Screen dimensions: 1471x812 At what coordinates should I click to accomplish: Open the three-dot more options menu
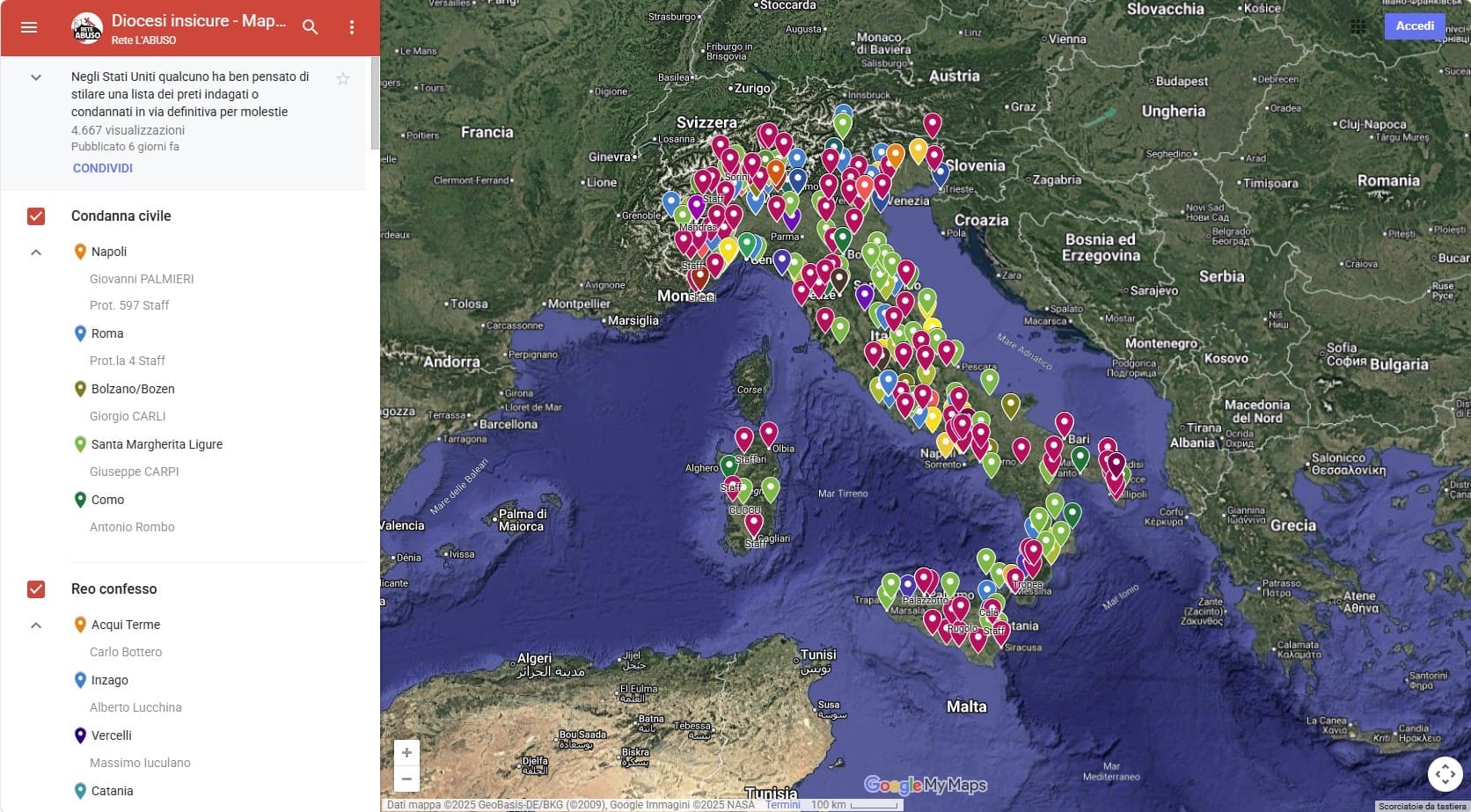352,27
